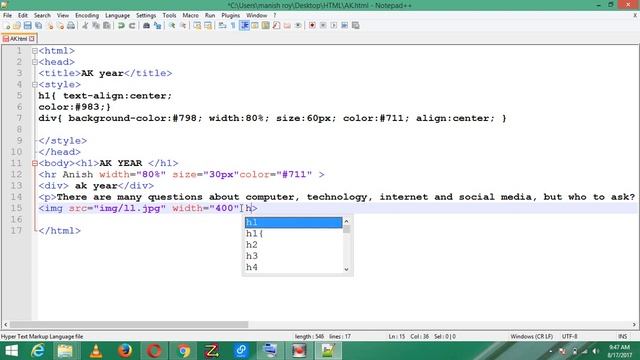Start macro recording with red icon

point(312,25)
